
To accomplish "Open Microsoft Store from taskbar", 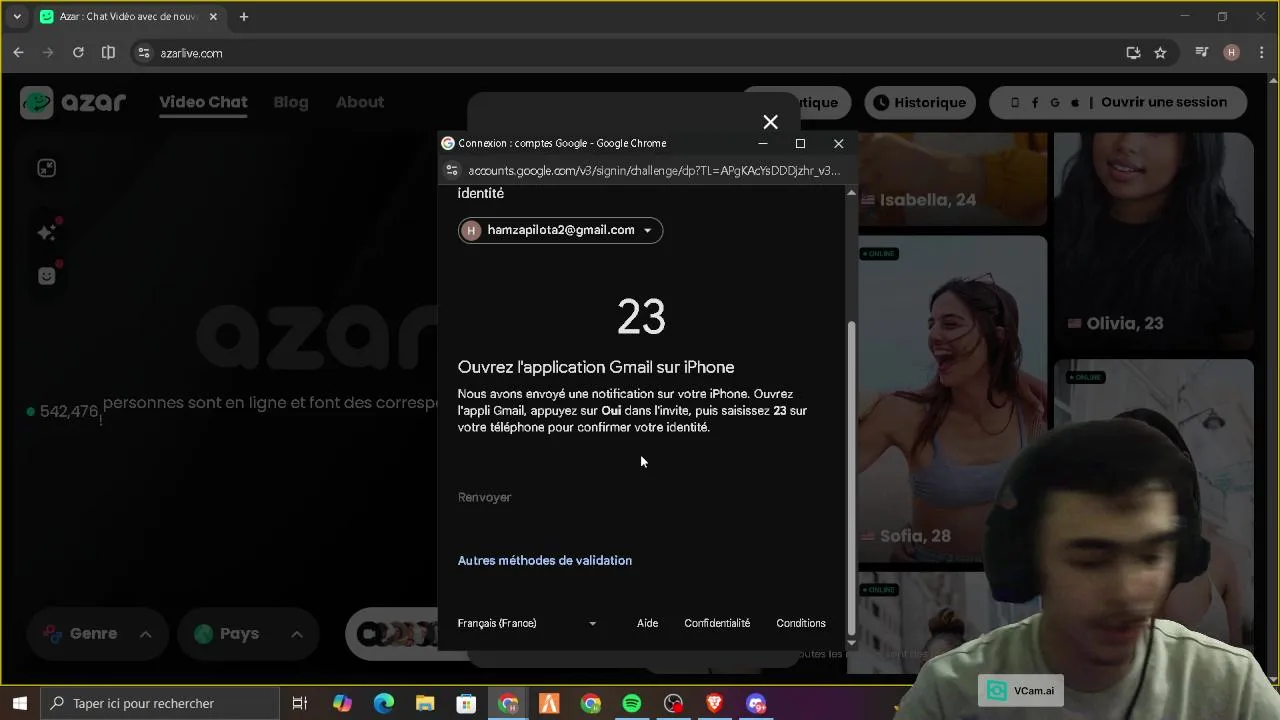I will (466, 703).
